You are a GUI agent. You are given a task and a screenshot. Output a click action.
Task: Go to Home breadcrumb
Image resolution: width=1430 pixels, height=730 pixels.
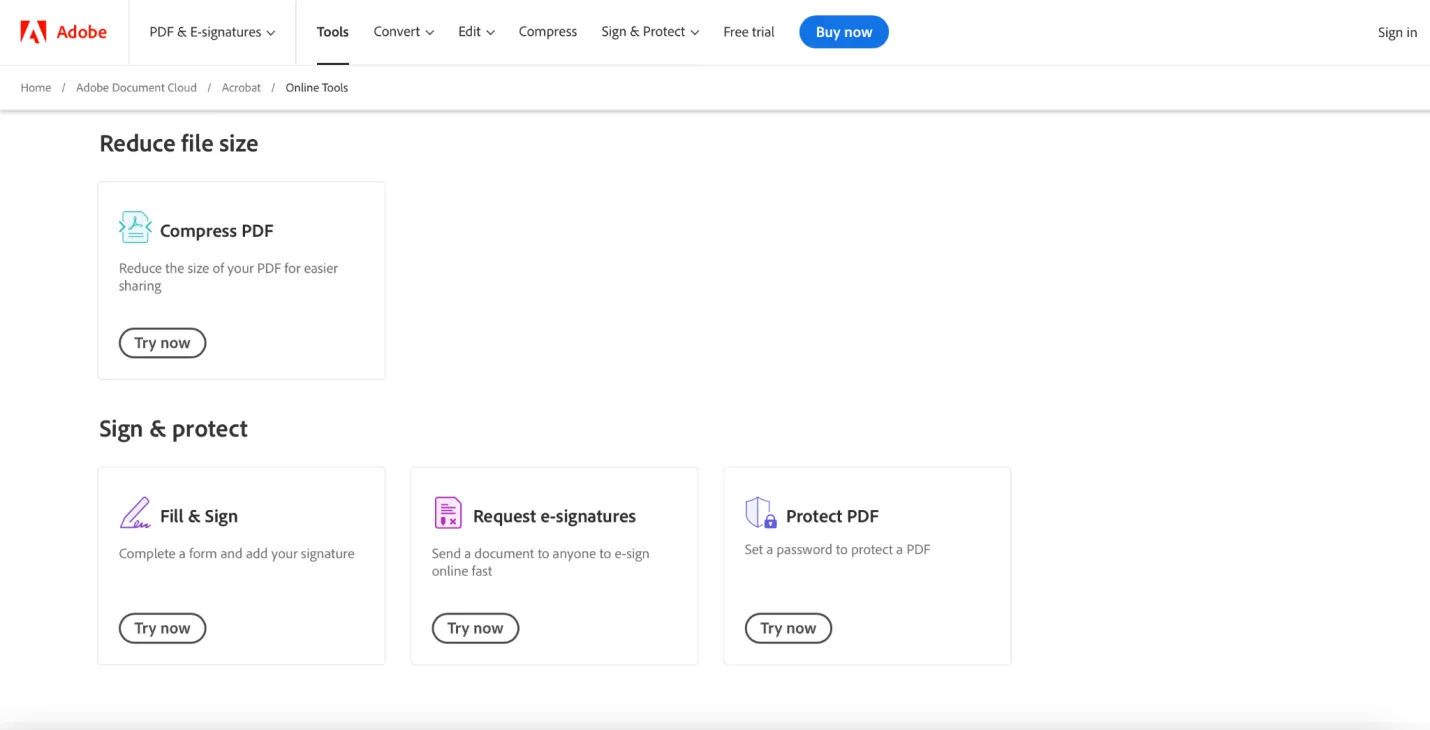tap(36, 88)
